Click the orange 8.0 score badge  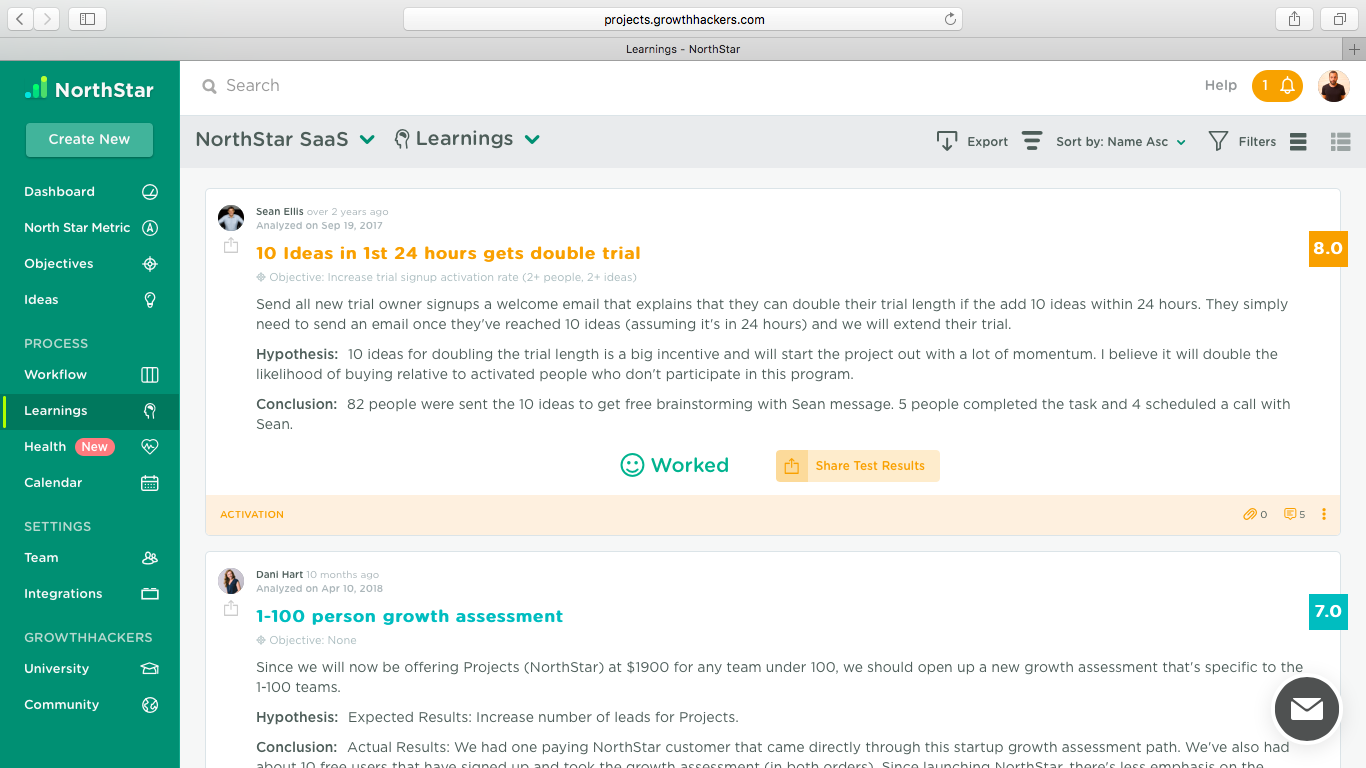coord(1327,249)
